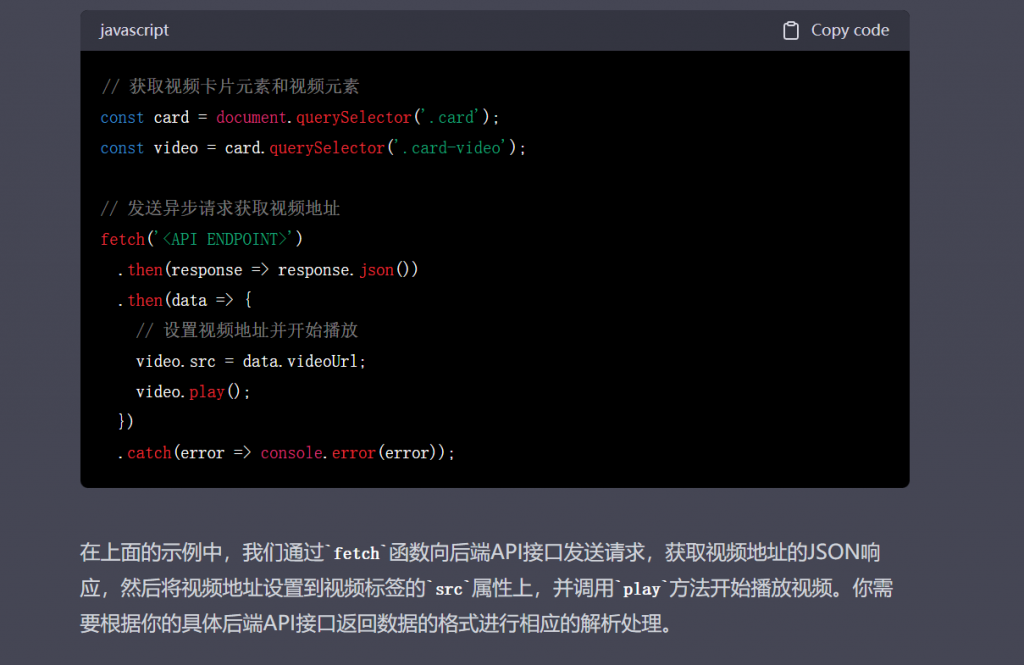Click the clipboard copy icon

pos(790,31)
